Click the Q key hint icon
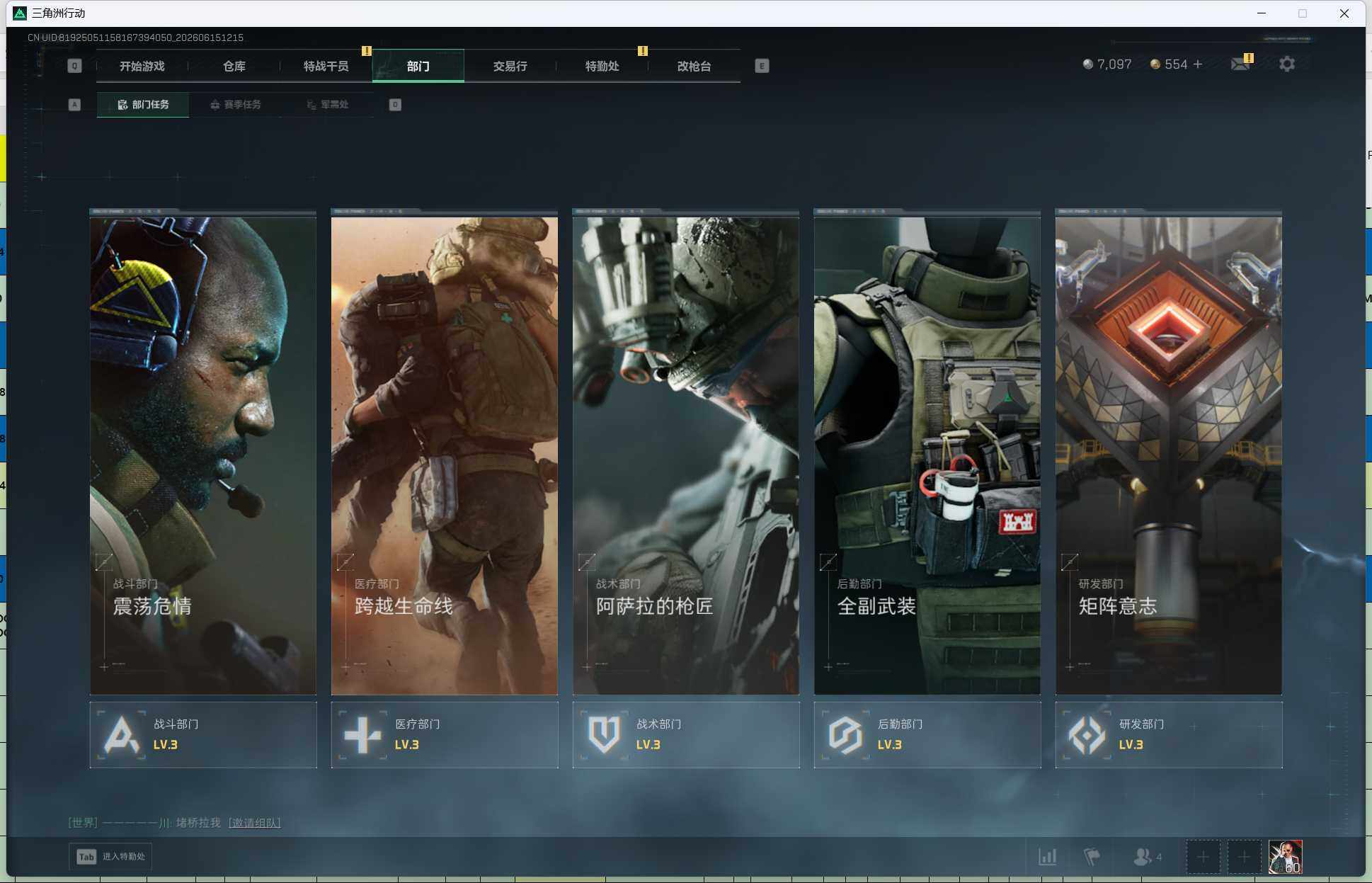The width and height of the screenshot is (1372, 883). tap(74, 66)
